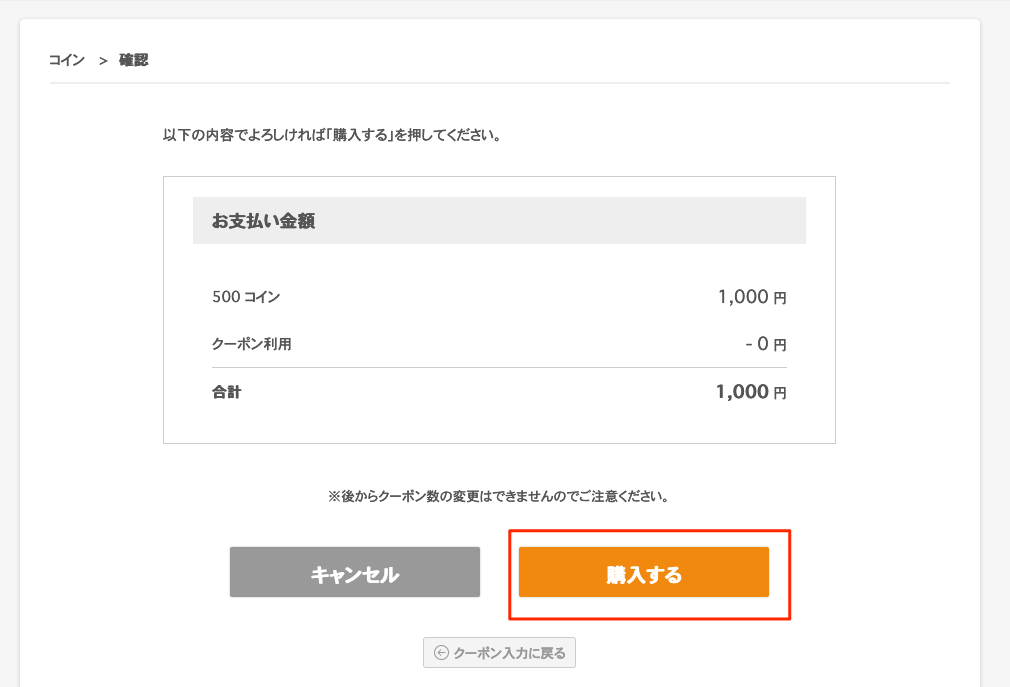Click the 購入する orange purchase button
1010x687 pixels.
pos(643,572)
